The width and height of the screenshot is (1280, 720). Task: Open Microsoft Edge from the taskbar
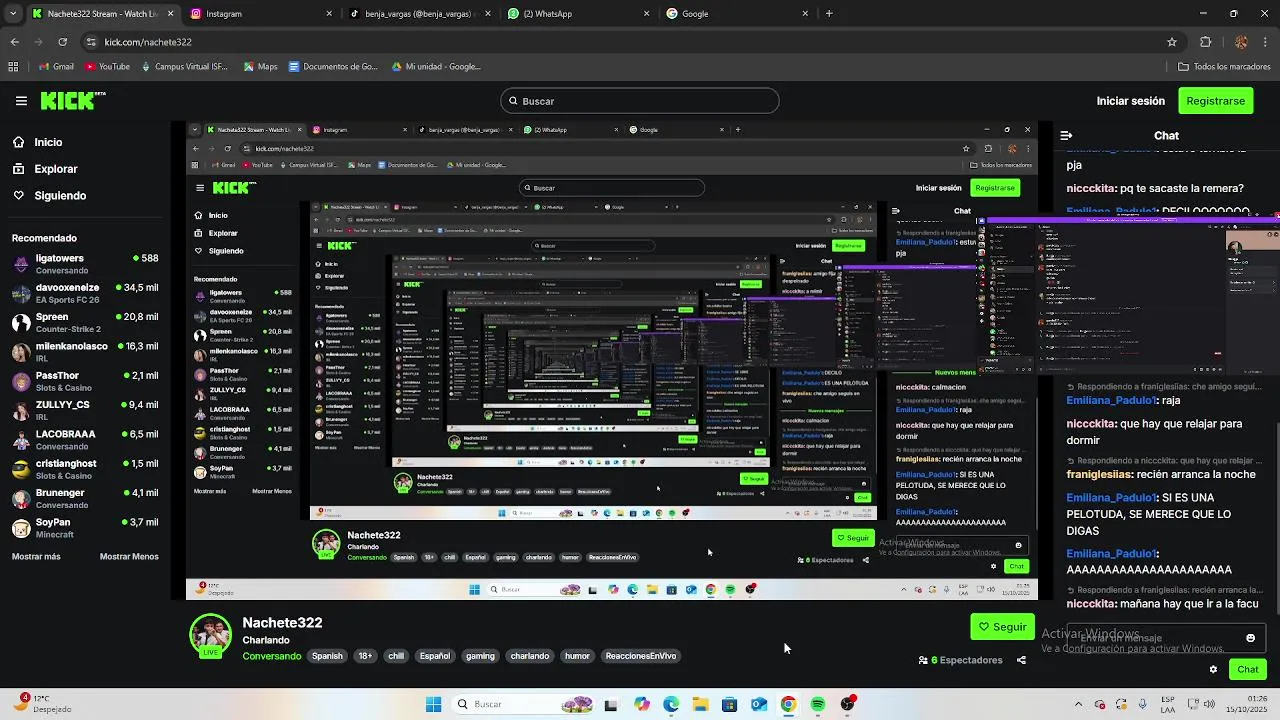click(x=671, y=705)
